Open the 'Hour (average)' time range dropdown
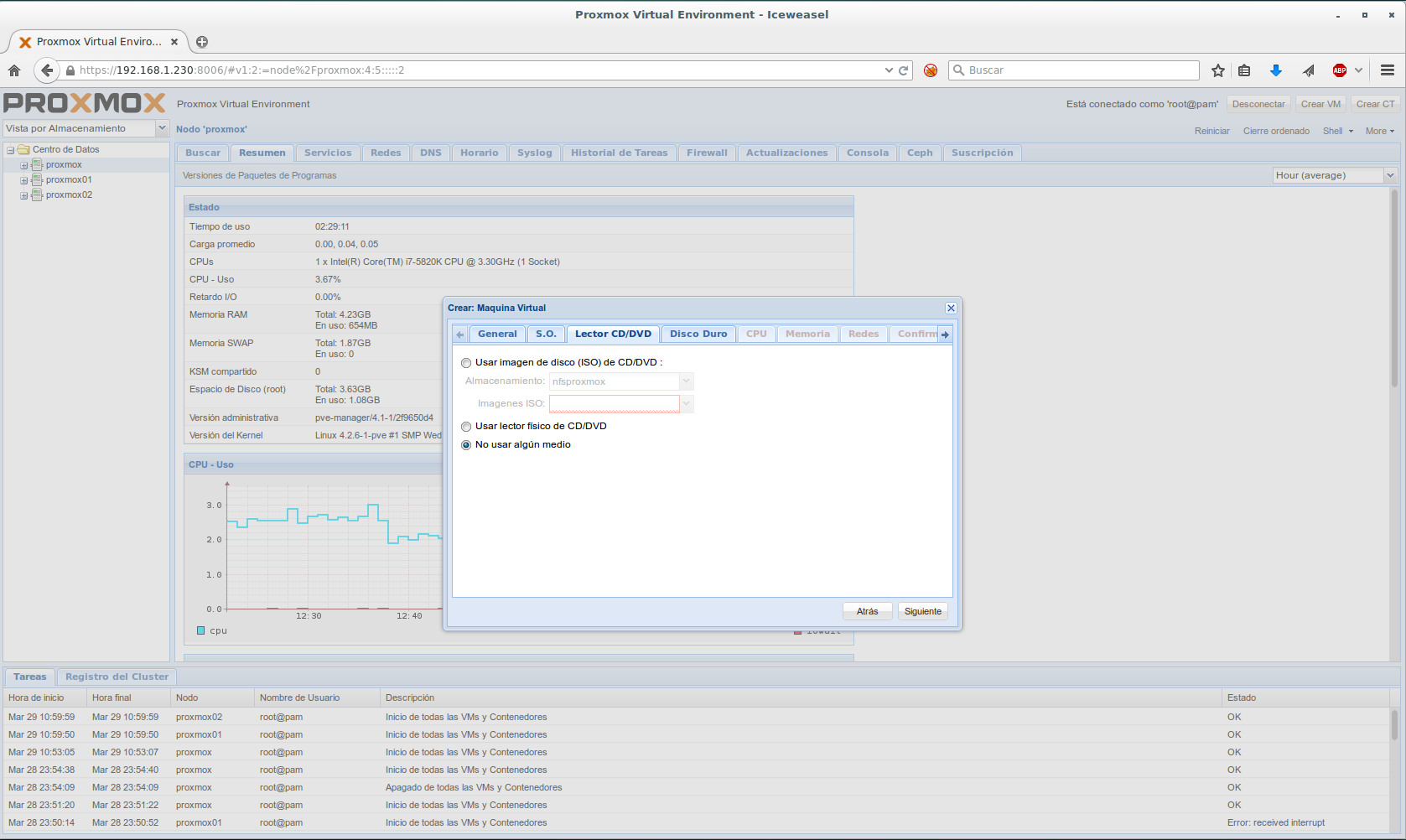 pyautogui.click(x=1390, y=175)
